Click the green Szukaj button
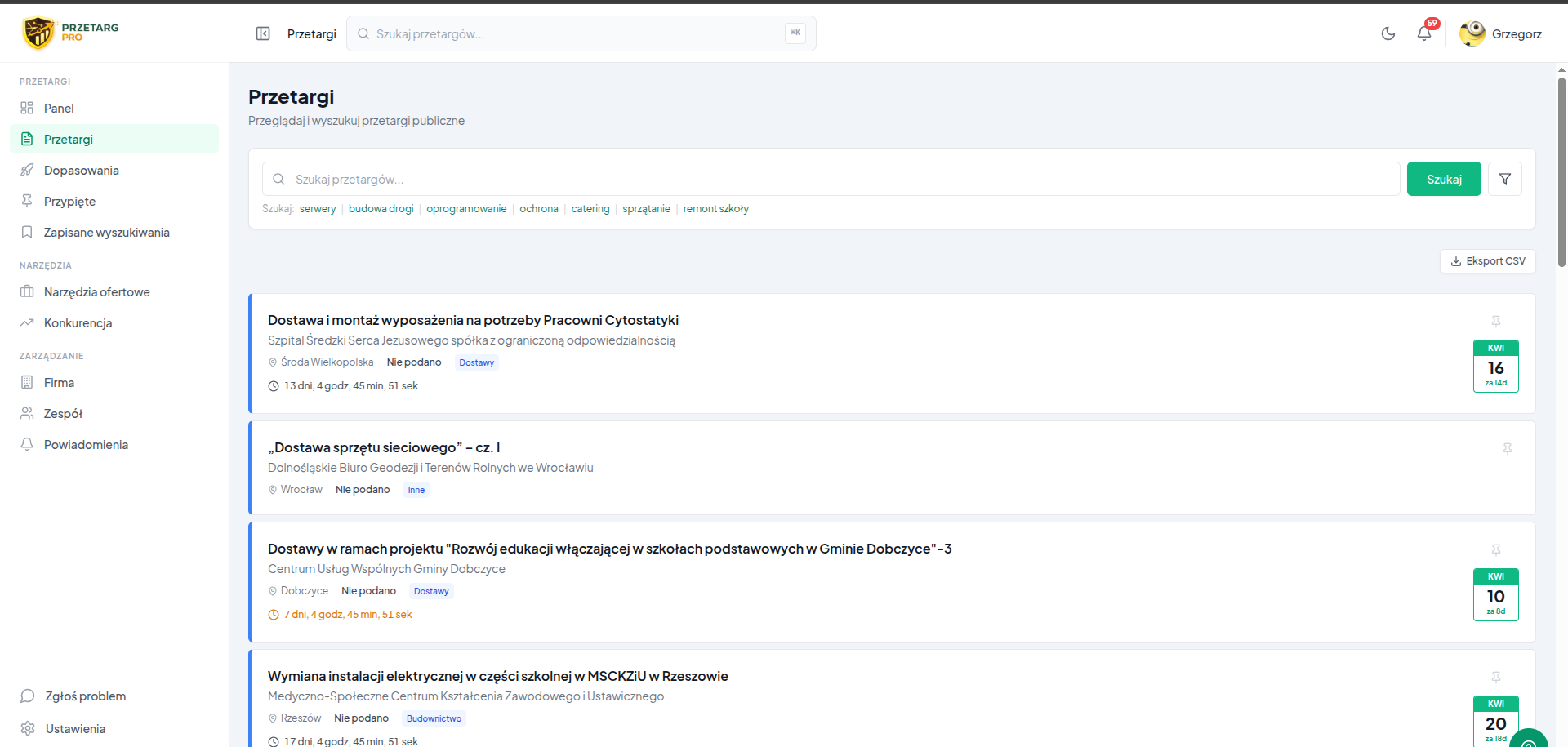The height and width of the screenshot is (747, 1568). tap(1444, 179)
